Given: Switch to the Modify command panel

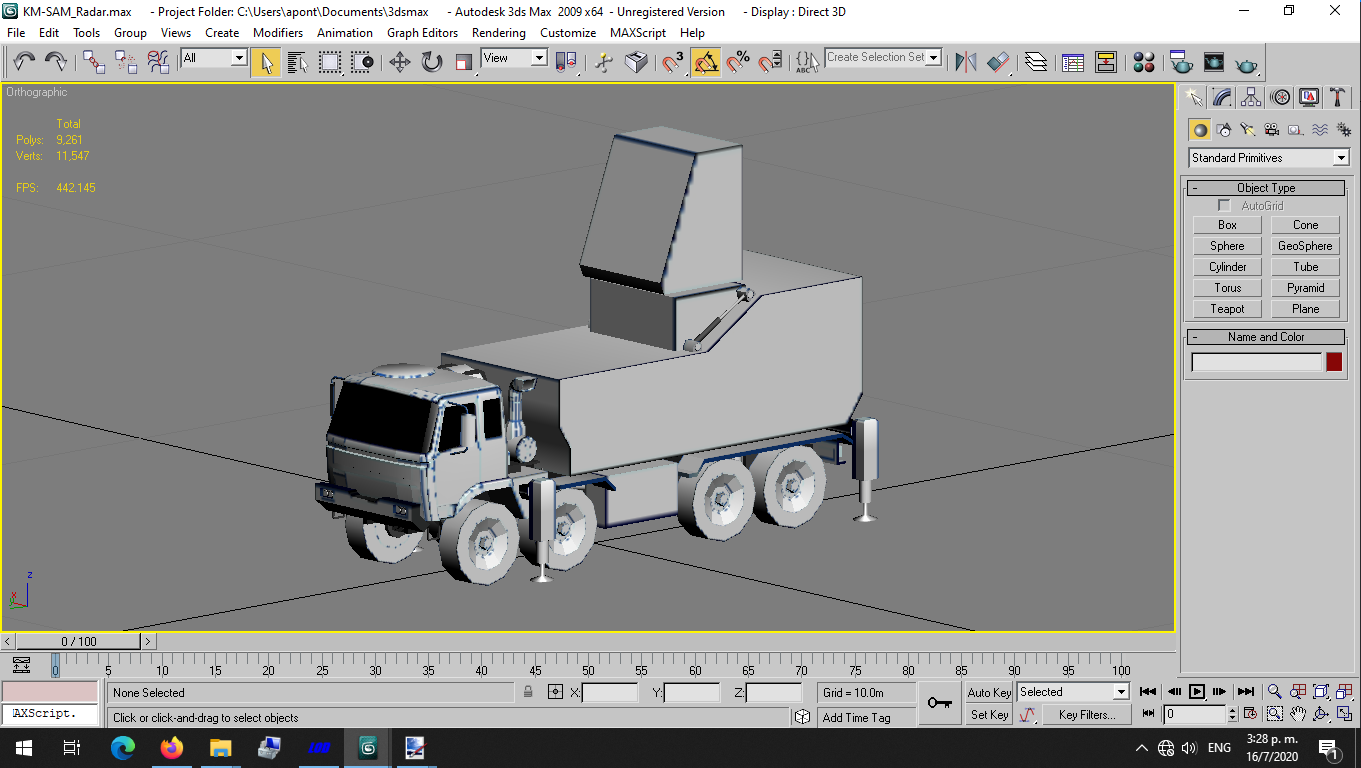Looking at the screenshot, I should coord(1222,97).
